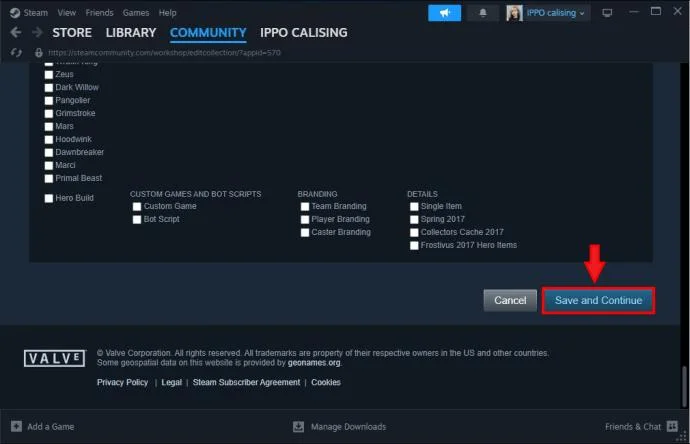Click Save and Continue
This screenshot has width=690, height=444.
[598, 301]
